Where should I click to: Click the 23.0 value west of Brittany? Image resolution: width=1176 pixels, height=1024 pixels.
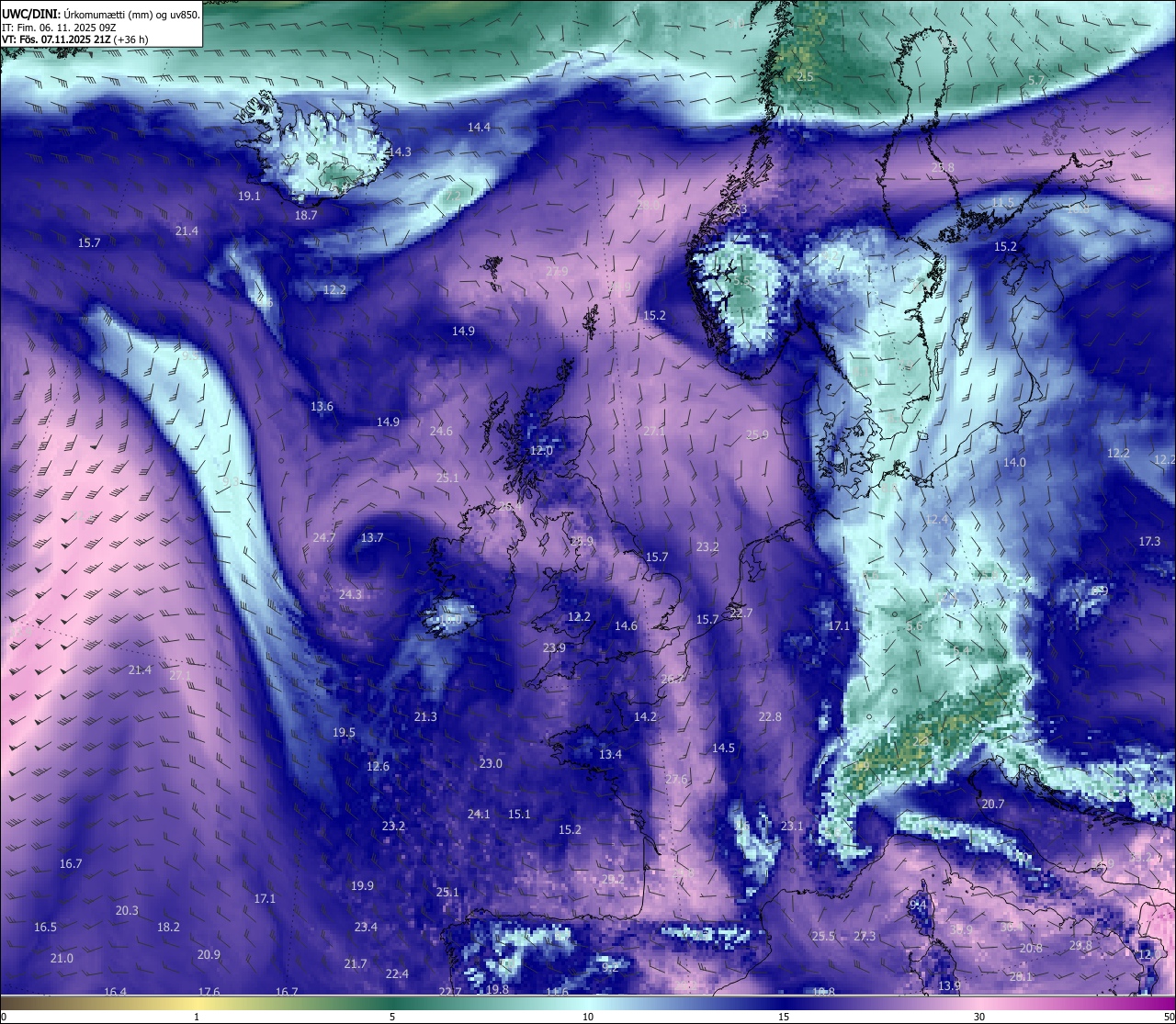(491, 763)
